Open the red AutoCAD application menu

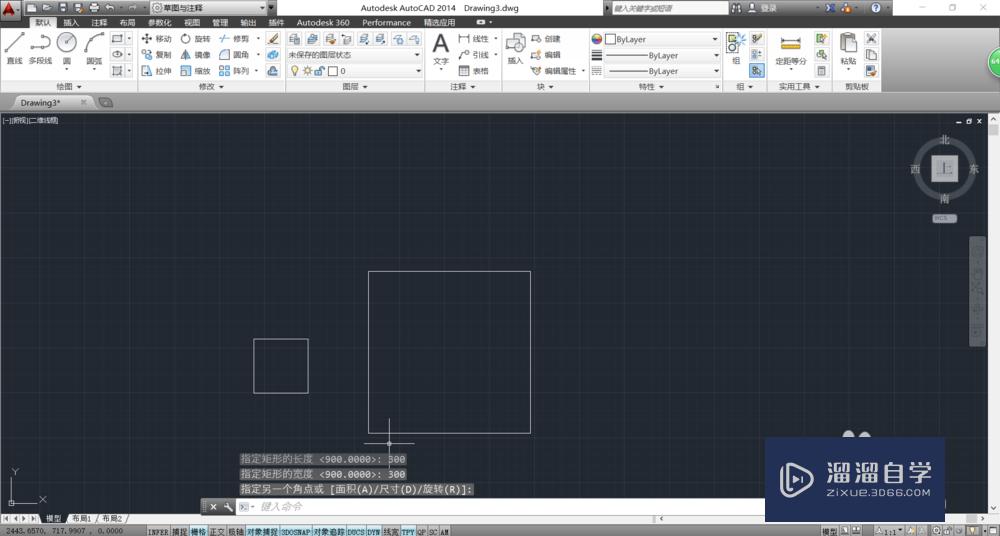click(10, 8)
